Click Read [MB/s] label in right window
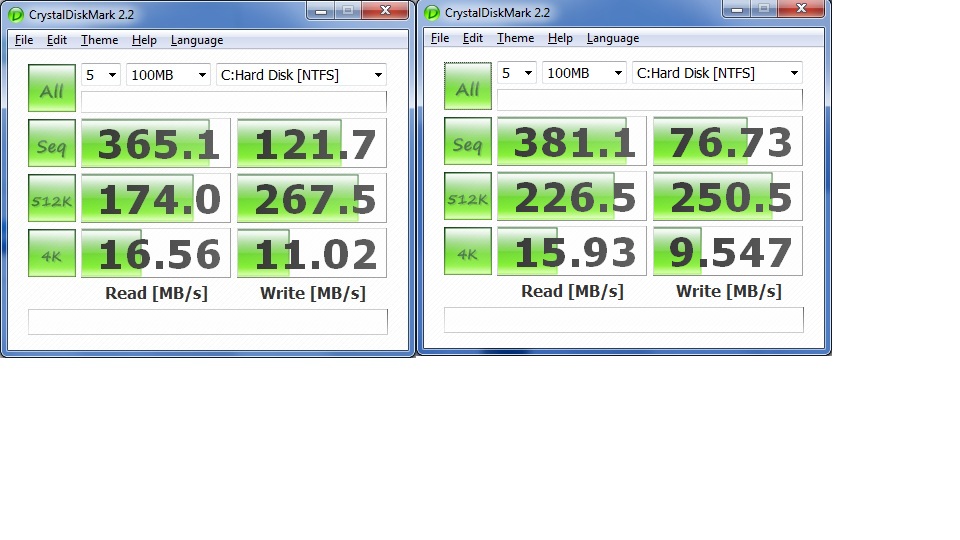960x540 pixels. coord(572,291)
